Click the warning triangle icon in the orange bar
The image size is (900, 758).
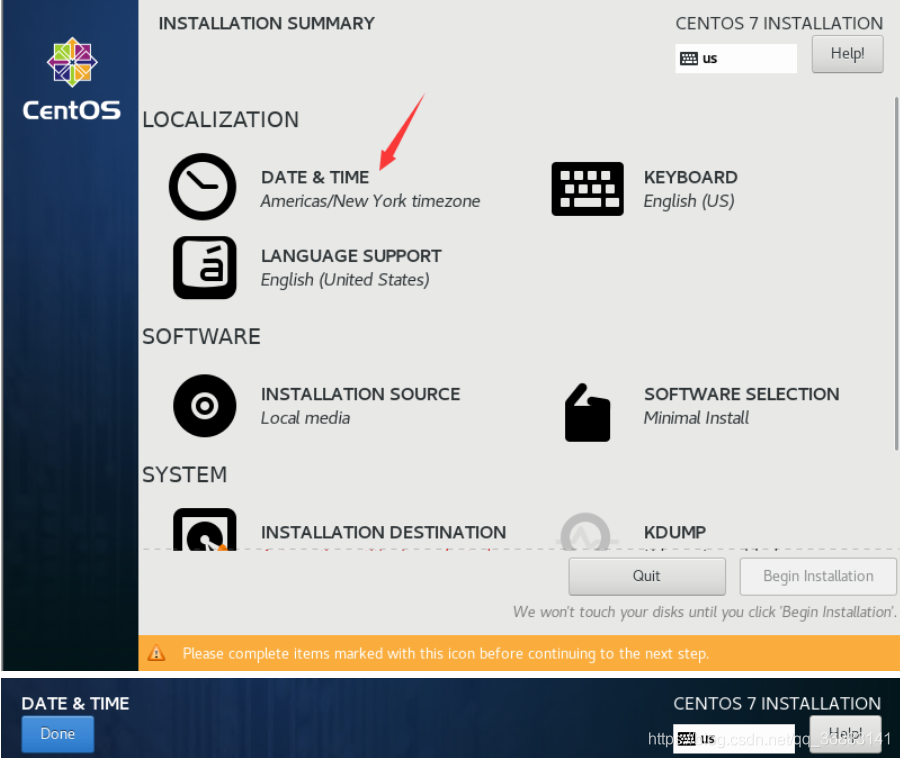tap(156, 653)
